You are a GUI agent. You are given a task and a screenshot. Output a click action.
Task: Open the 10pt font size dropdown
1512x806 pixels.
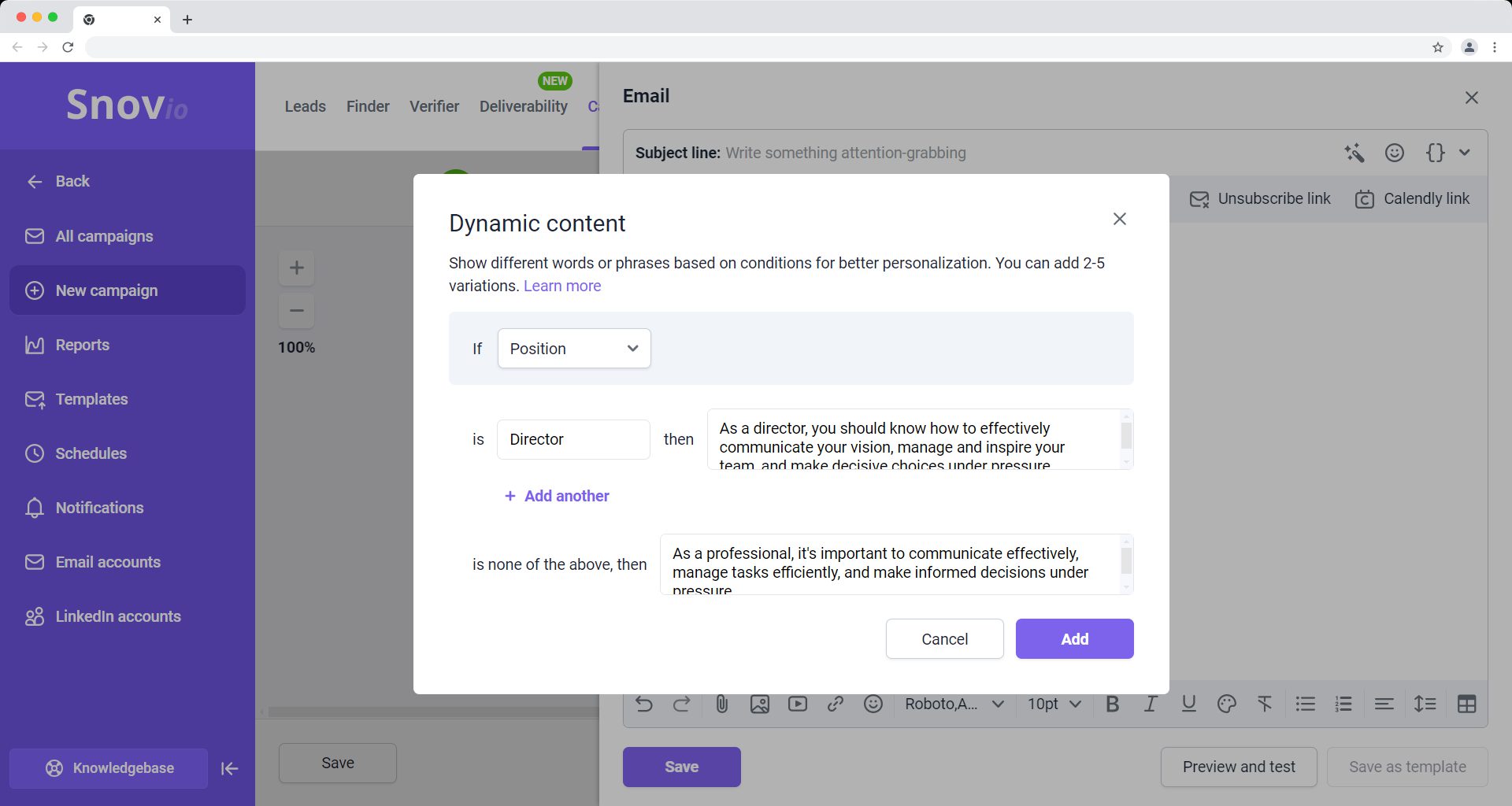click(1053, 704)
